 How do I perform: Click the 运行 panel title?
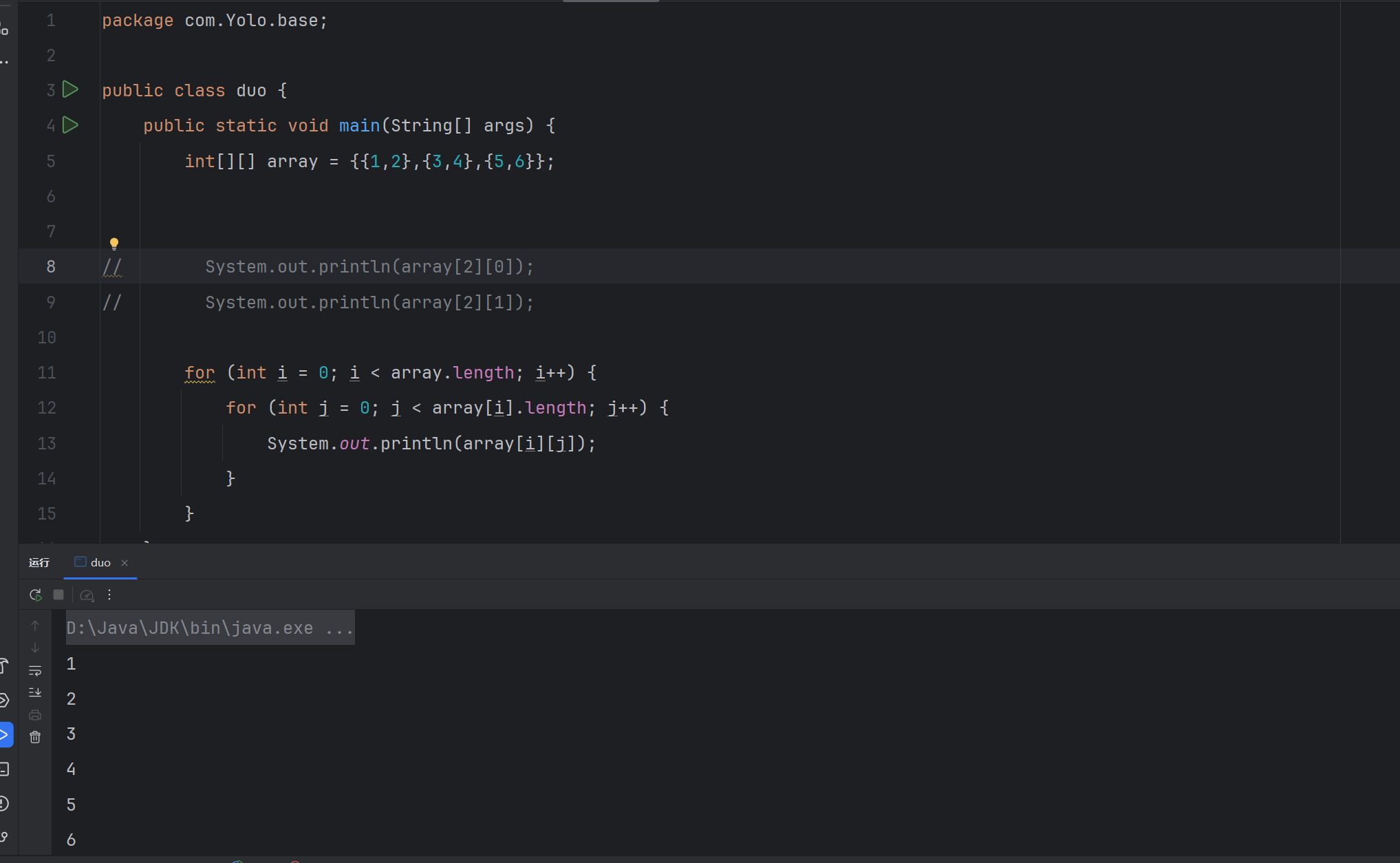pos(39,562)
